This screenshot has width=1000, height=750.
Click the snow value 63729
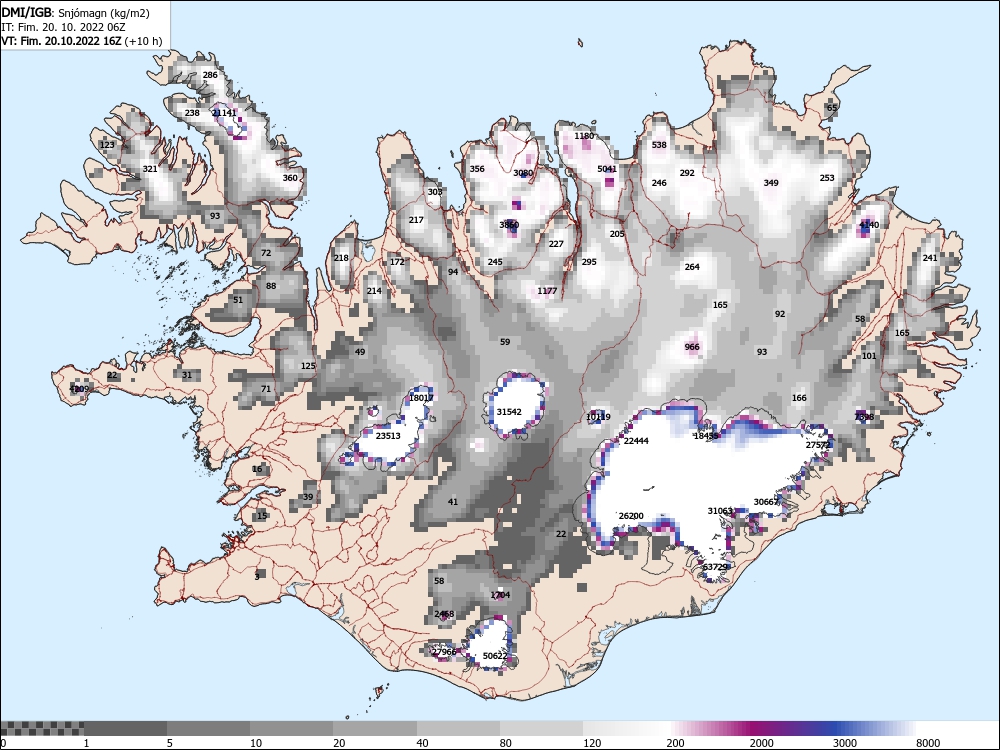[x=715, y=567]
